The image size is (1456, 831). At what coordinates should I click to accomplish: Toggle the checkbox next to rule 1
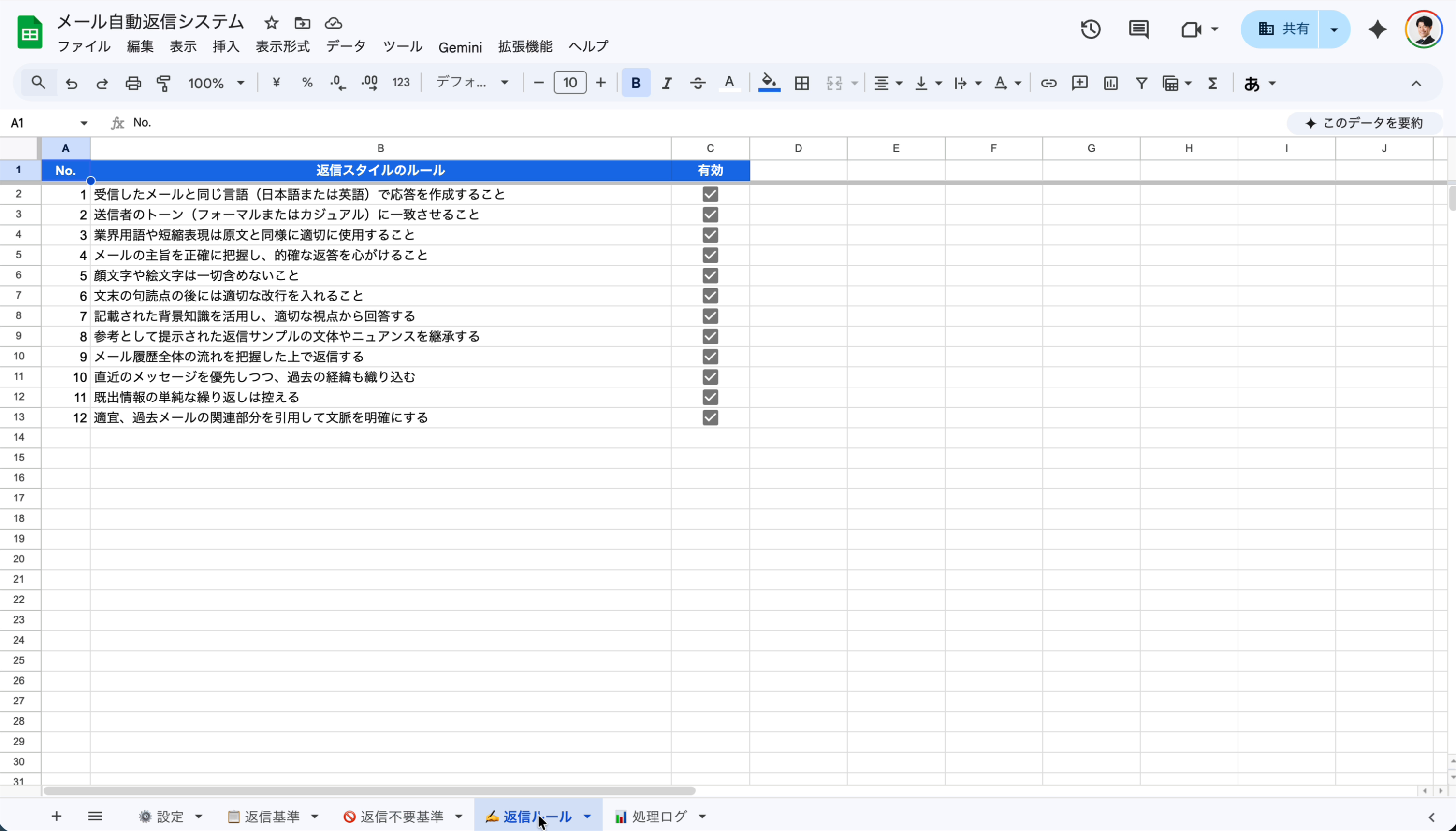coord(710,194)
